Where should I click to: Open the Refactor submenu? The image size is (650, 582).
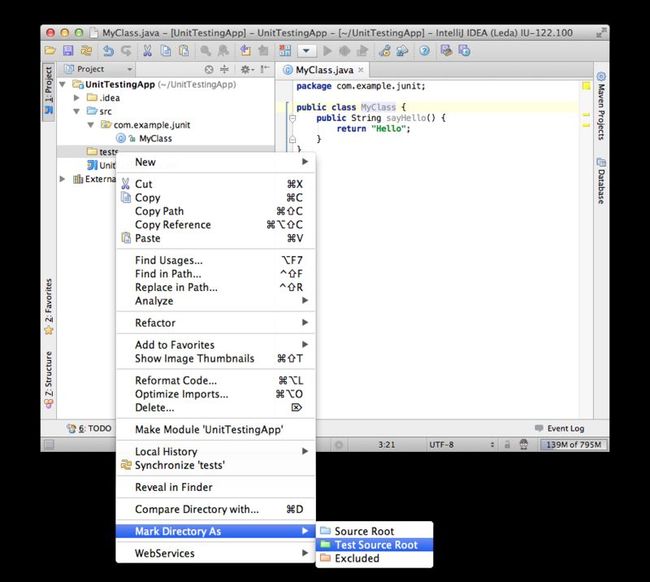[216, 323]
